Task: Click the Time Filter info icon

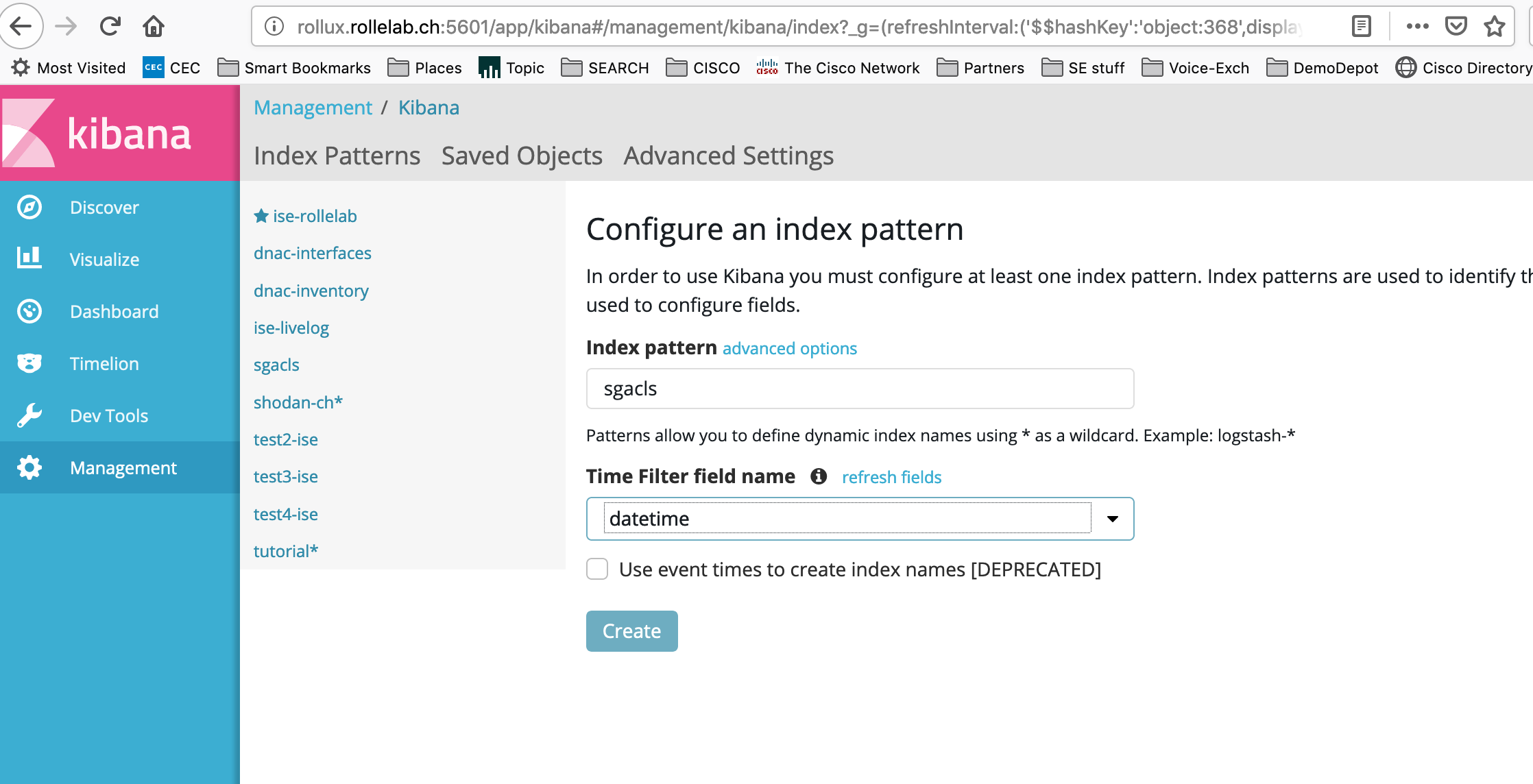Action: 819,476
